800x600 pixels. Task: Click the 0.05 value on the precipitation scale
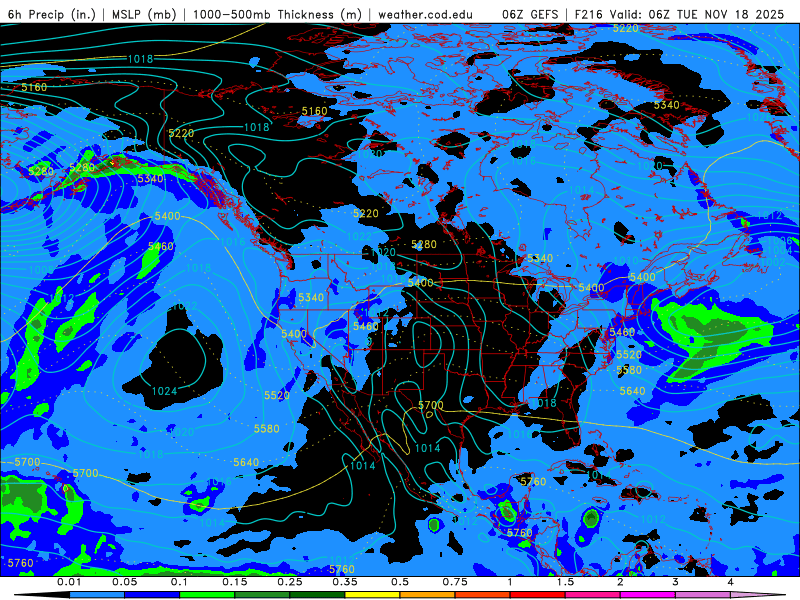point(124,582)
